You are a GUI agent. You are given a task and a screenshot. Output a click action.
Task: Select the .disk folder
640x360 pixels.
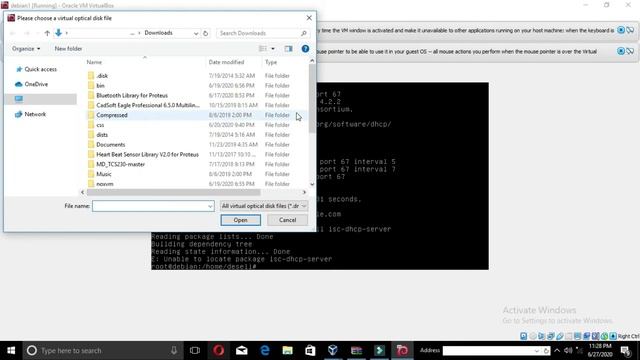tap(102, 76)
